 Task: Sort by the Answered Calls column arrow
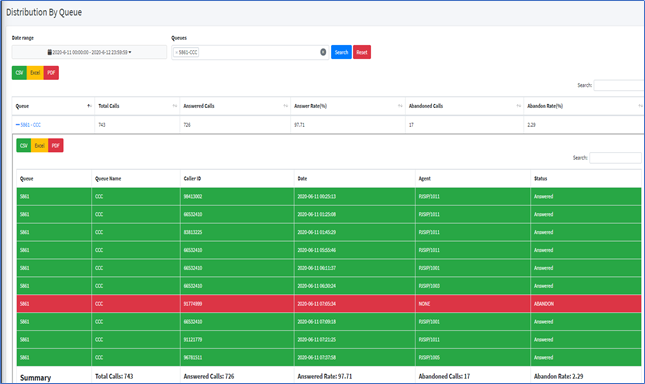pyautogui.click(x=285, y=106)
